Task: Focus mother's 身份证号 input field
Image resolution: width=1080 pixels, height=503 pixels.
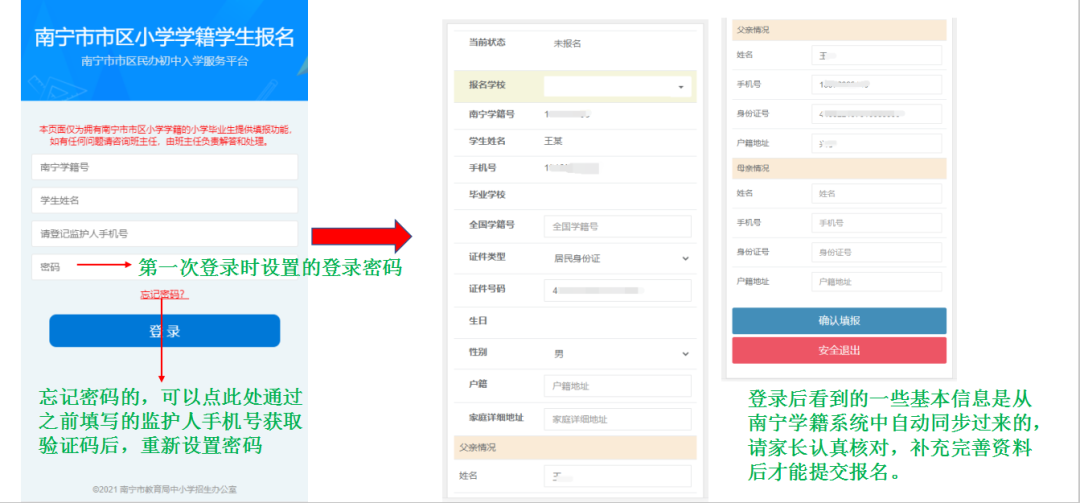Action: [877, 252]
